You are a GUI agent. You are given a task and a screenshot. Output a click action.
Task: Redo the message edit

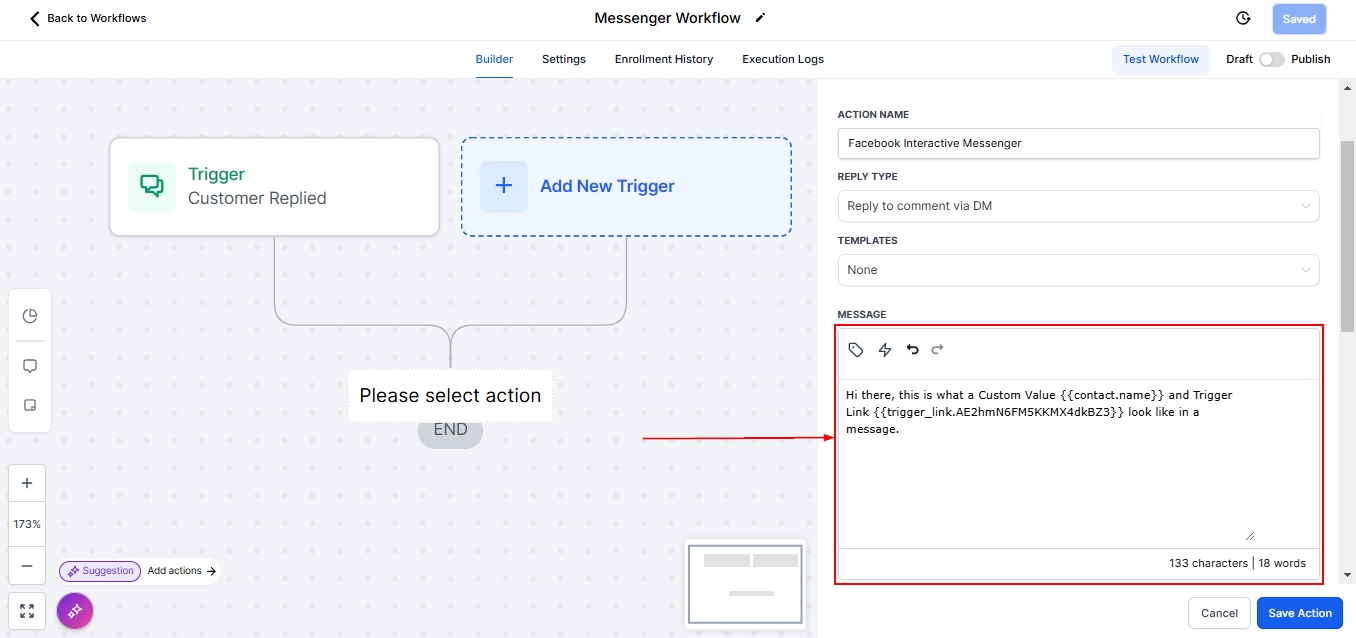937,350
